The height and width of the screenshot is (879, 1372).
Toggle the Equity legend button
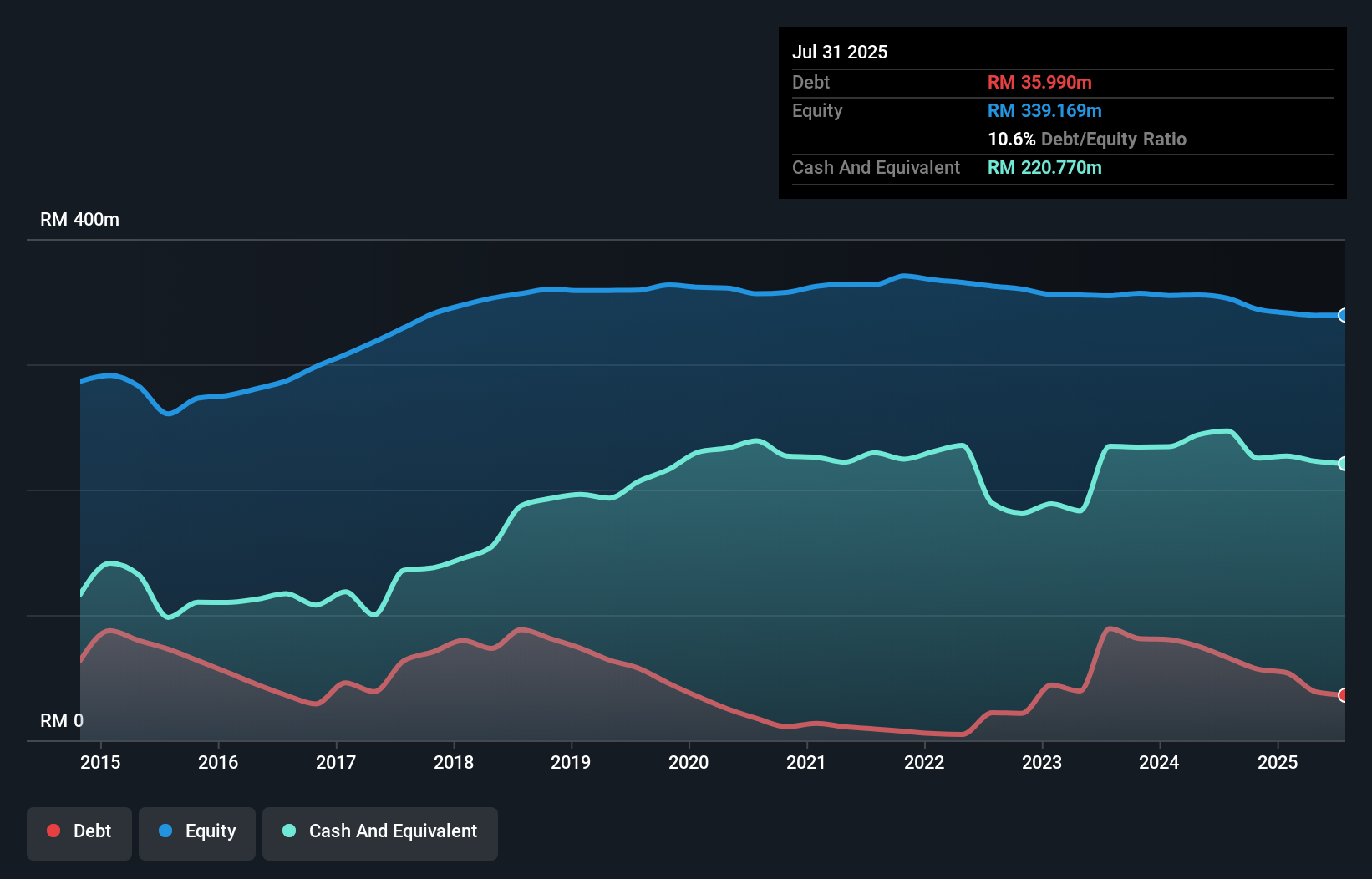pos(197,831)
